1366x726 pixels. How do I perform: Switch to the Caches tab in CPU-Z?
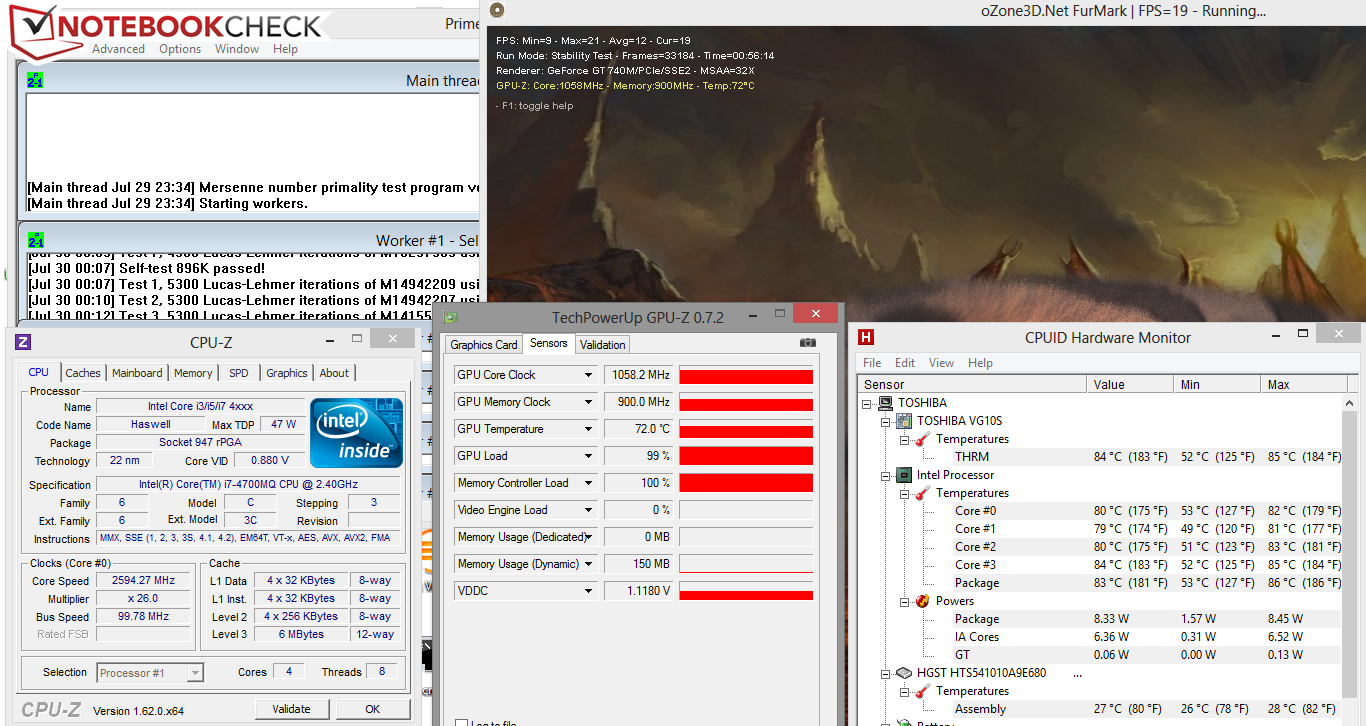click(x=83, y=373)
